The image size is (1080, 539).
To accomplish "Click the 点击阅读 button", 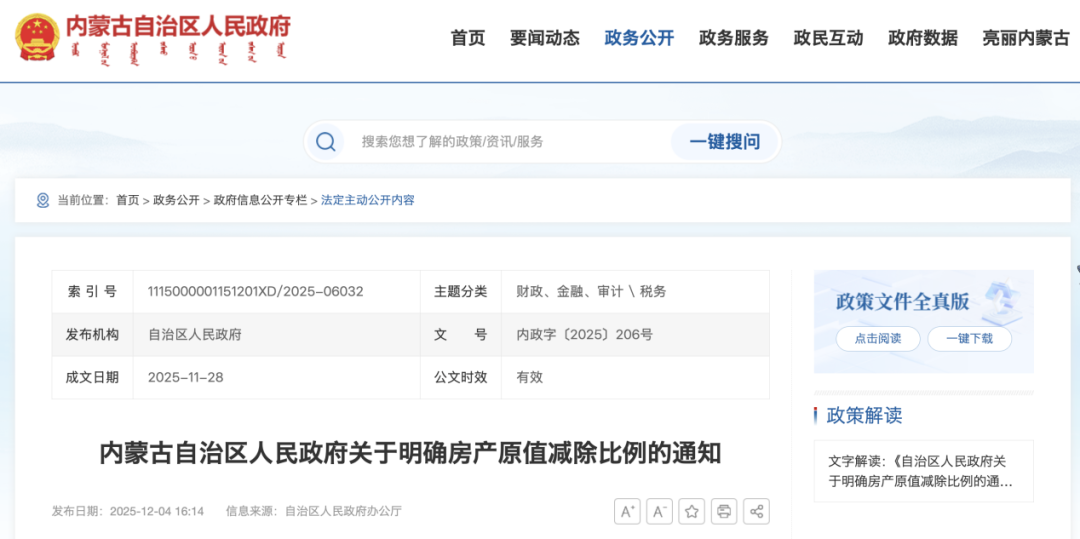I will (x=877, y=339).
